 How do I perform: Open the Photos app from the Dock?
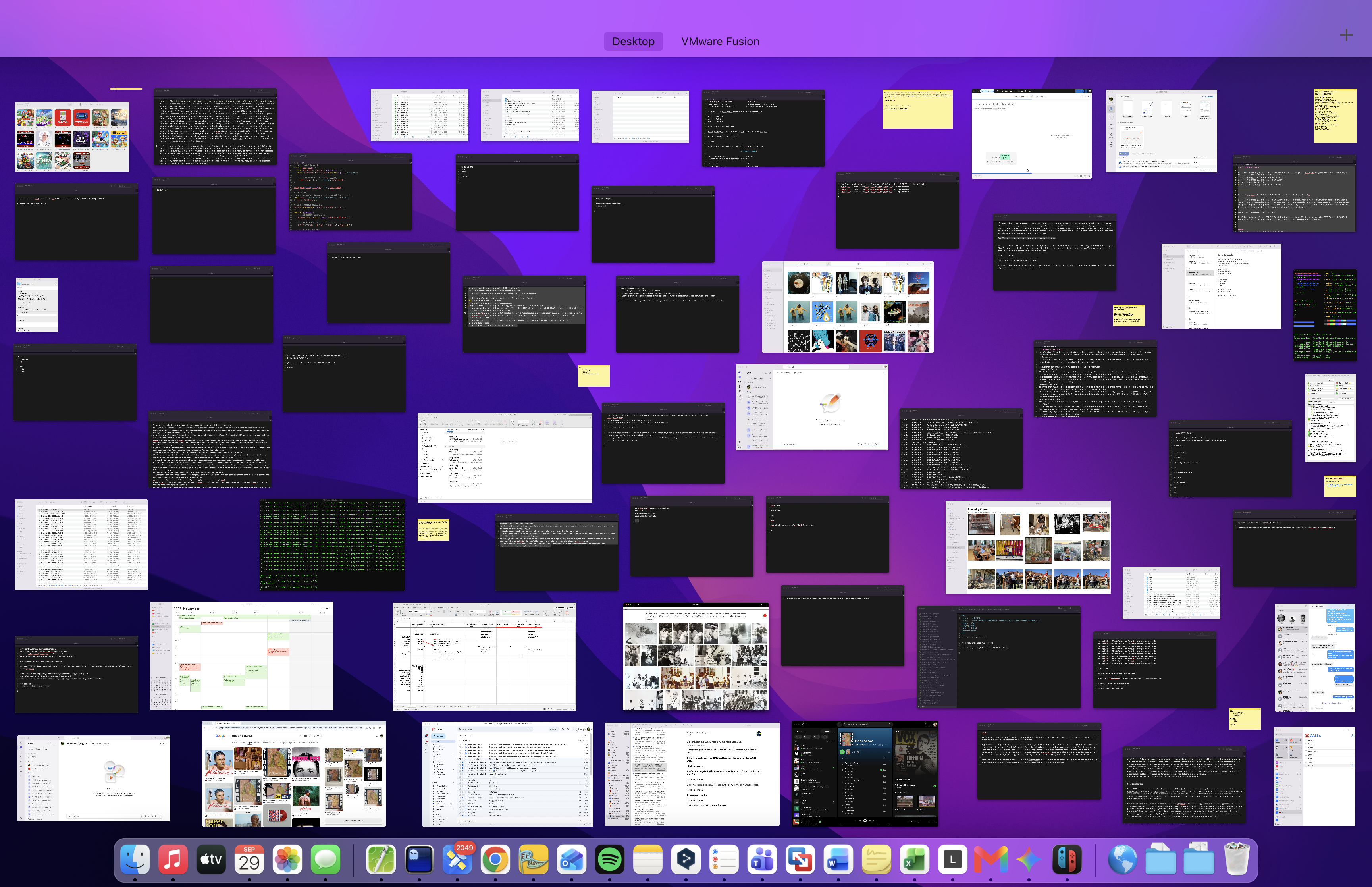tap(287, 860)
